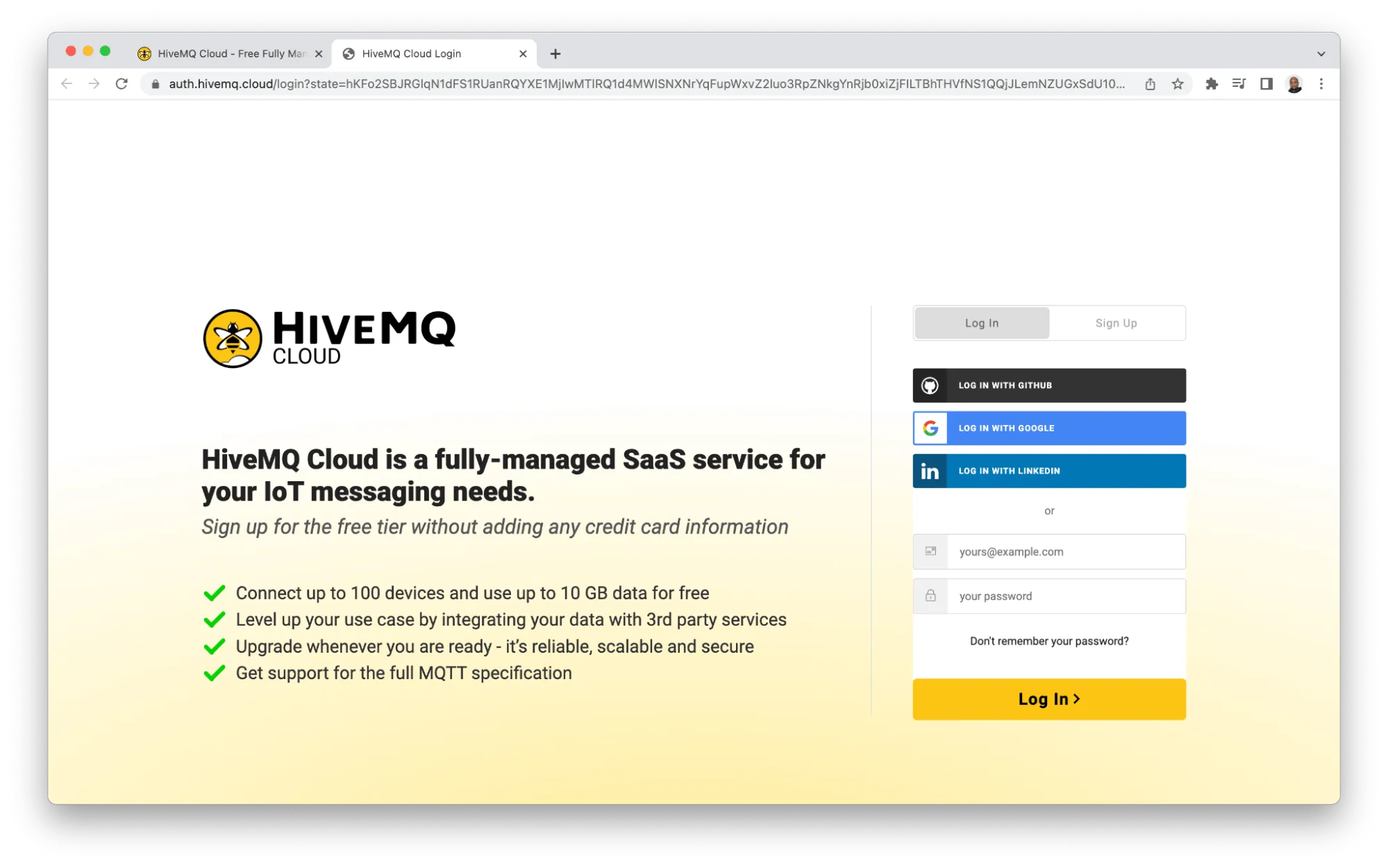The width and height of the screenshot is (1388, 868).
Task: Click the padlock site info icon
Action: coord(156,84)
